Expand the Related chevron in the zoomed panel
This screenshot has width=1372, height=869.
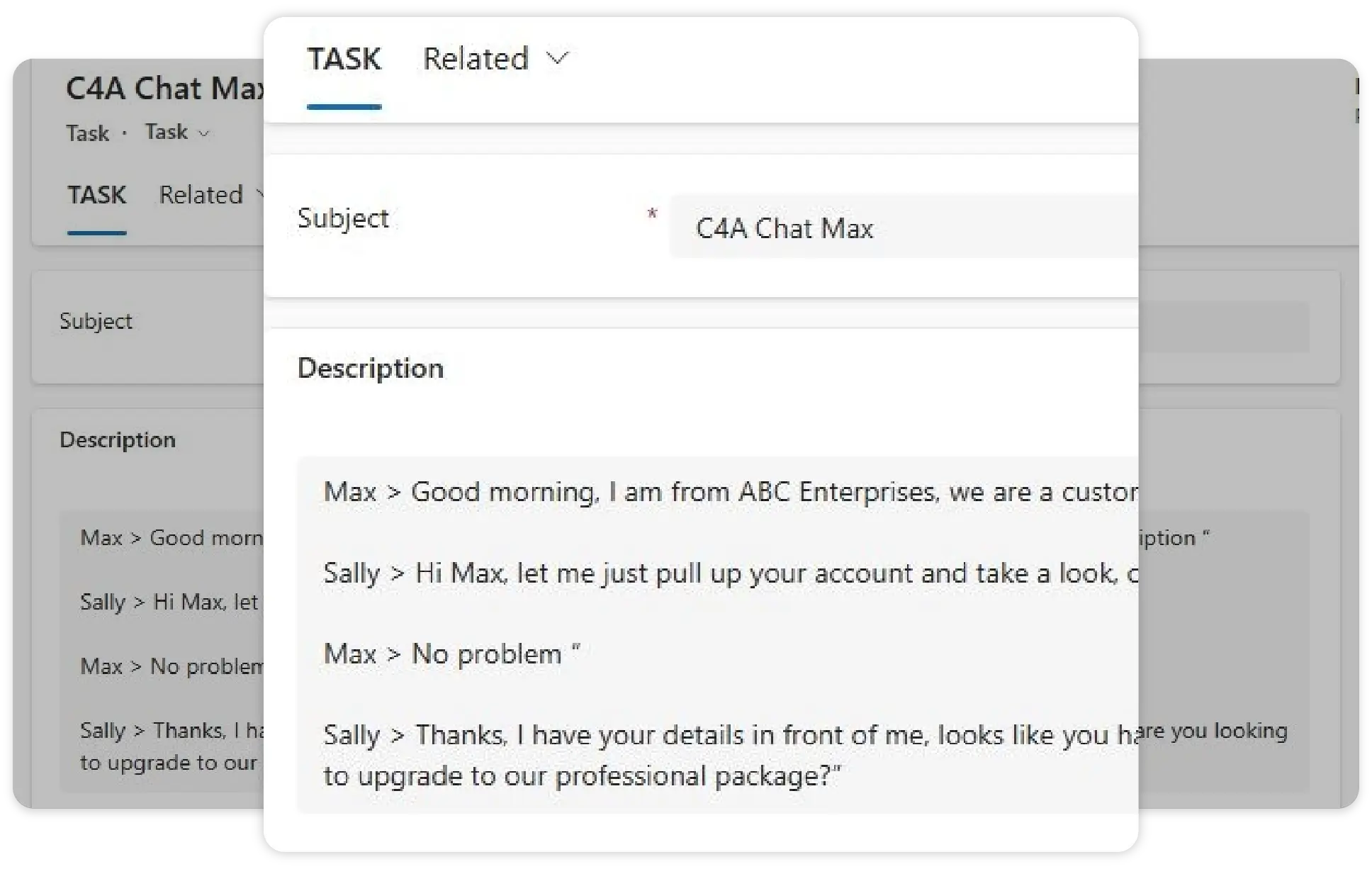[x=558, y=58]
